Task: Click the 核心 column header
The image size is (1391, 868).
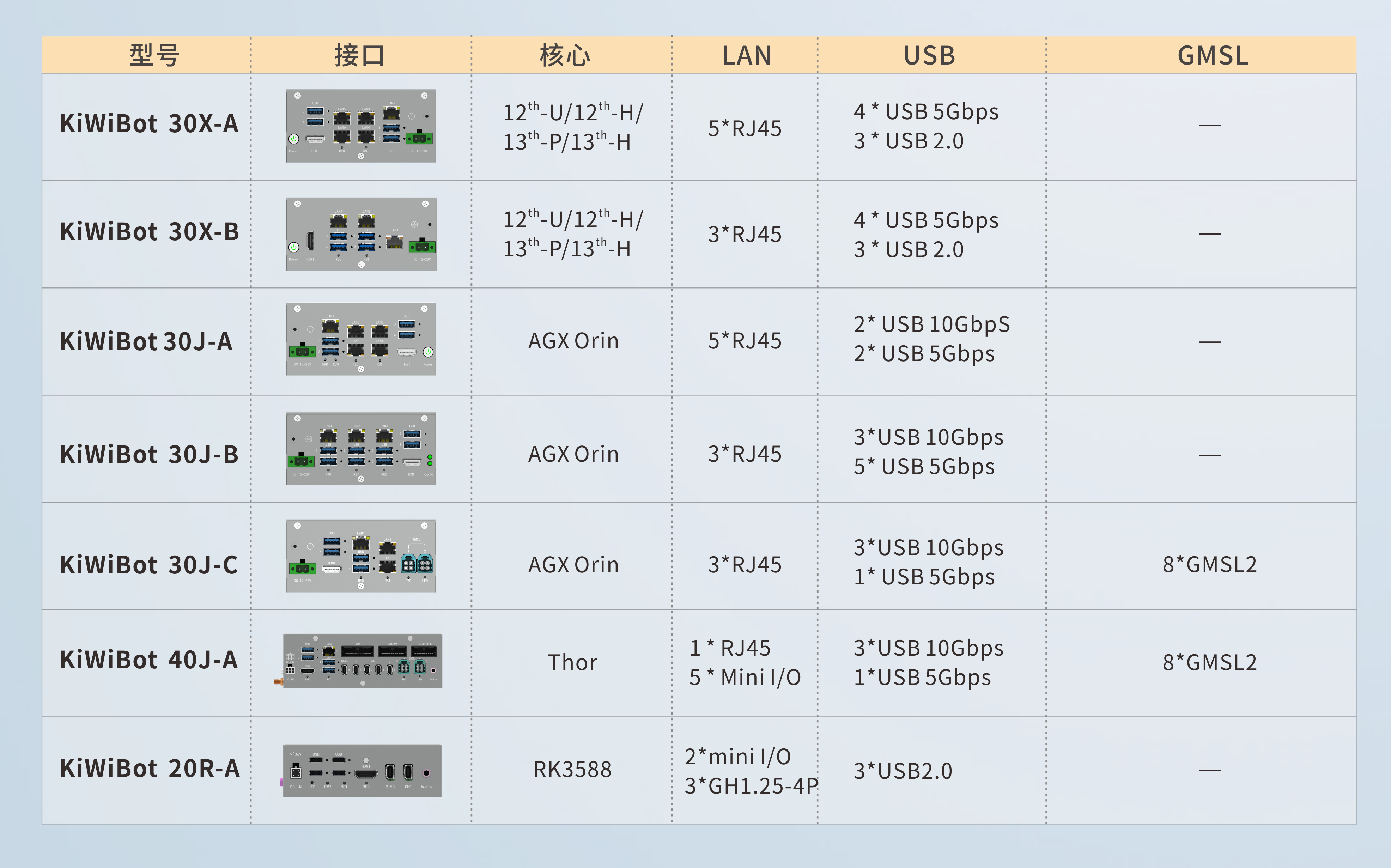Action: click(x=565, y=56)
